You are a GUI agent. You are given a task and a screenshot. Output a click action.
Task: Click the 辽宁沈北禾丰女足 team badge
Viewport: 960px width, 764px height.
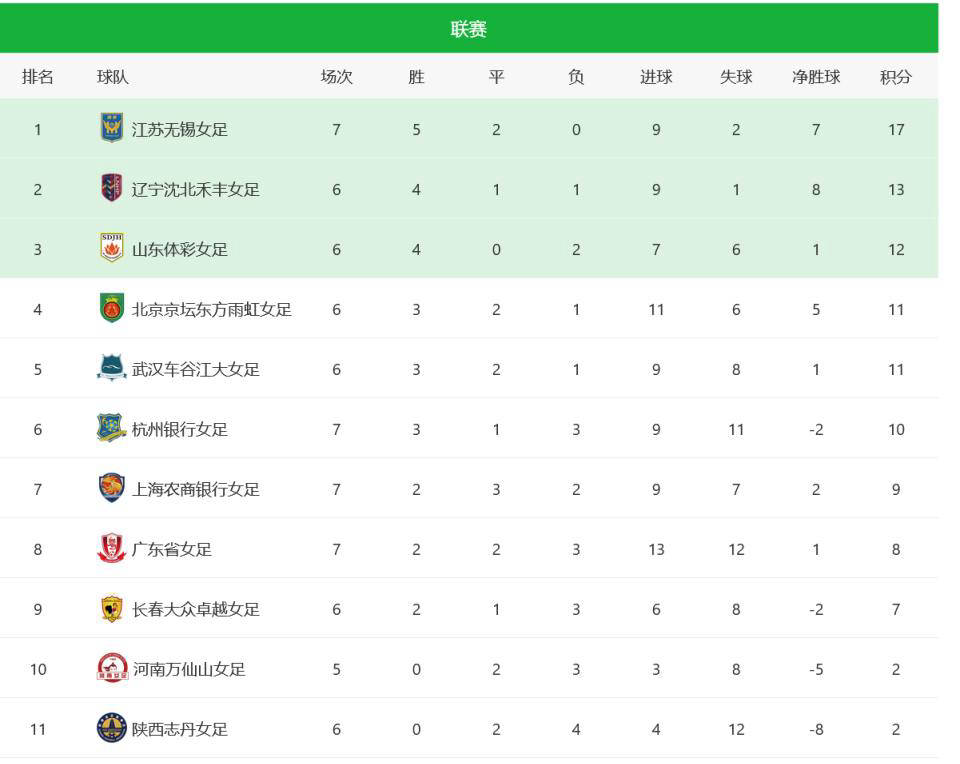112,187
